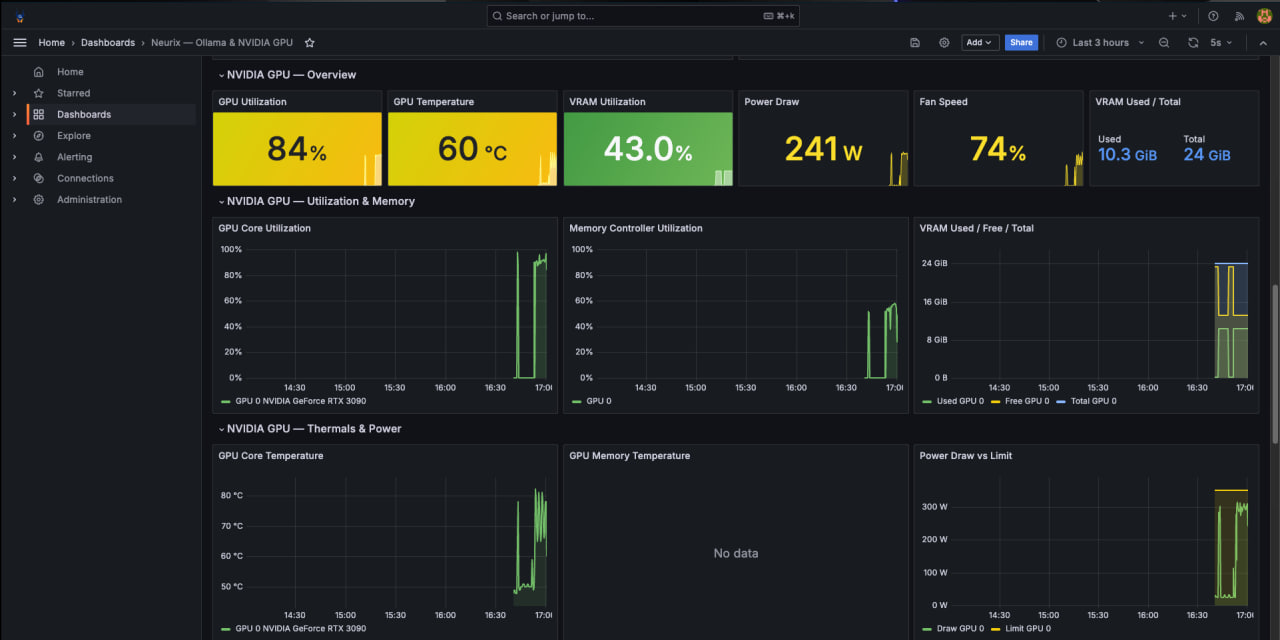Open the 5s refresh interval dropdown
This screenshot has width=1280, height=640.
pyautogui.click(x=1221, y=43)
